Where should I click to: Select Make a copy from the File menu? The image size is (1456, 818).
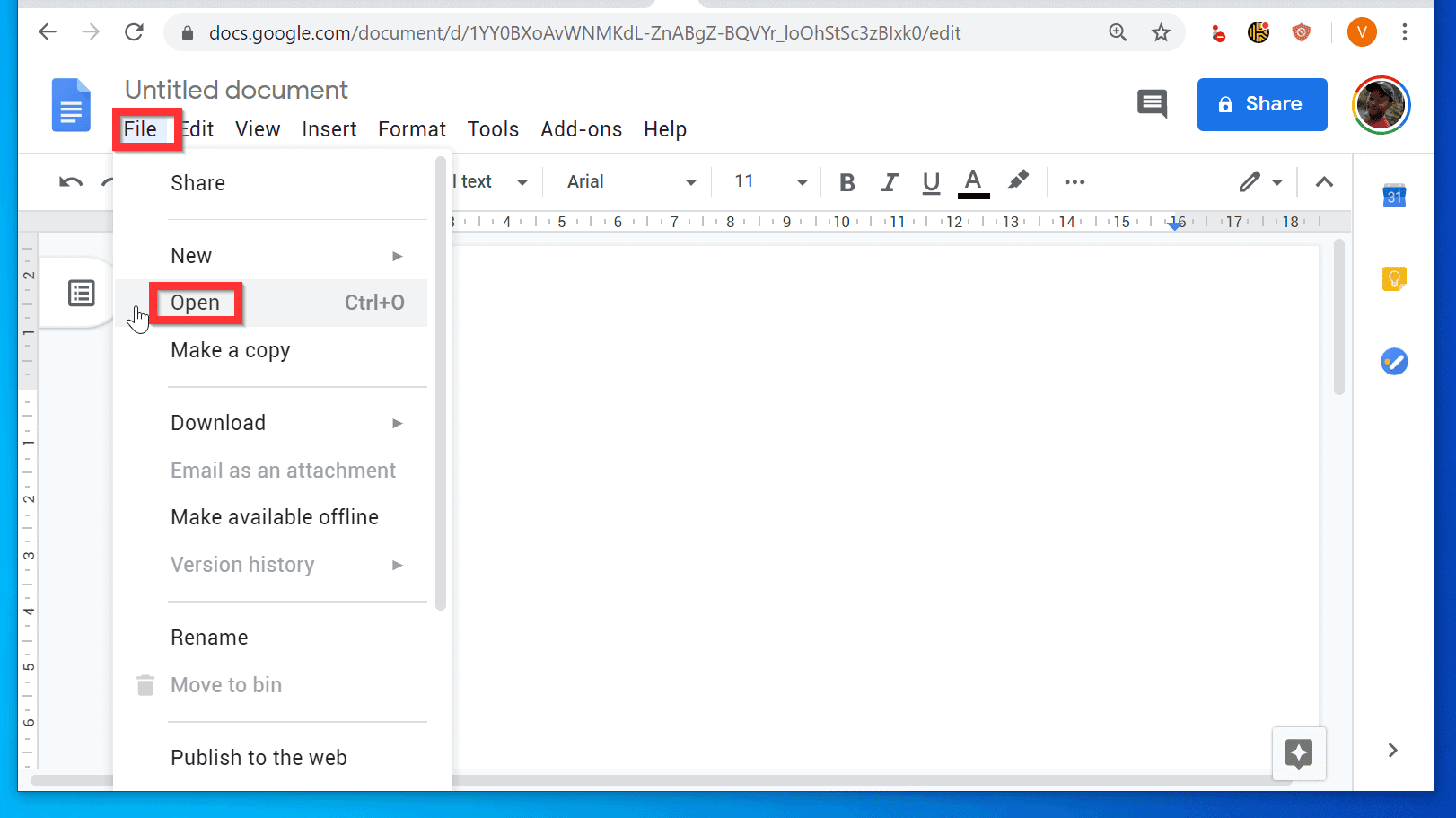pos(230,350)
